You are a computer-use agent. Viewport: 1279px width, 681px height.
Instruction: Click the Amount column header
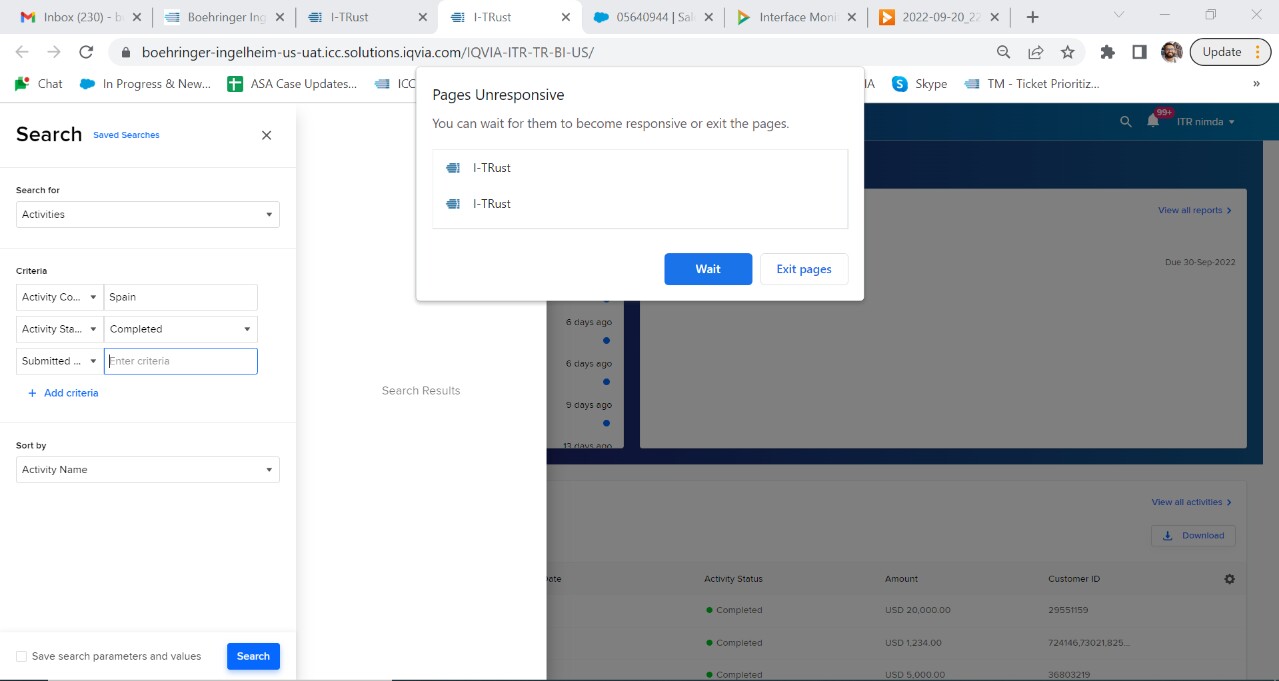point(901,579)
